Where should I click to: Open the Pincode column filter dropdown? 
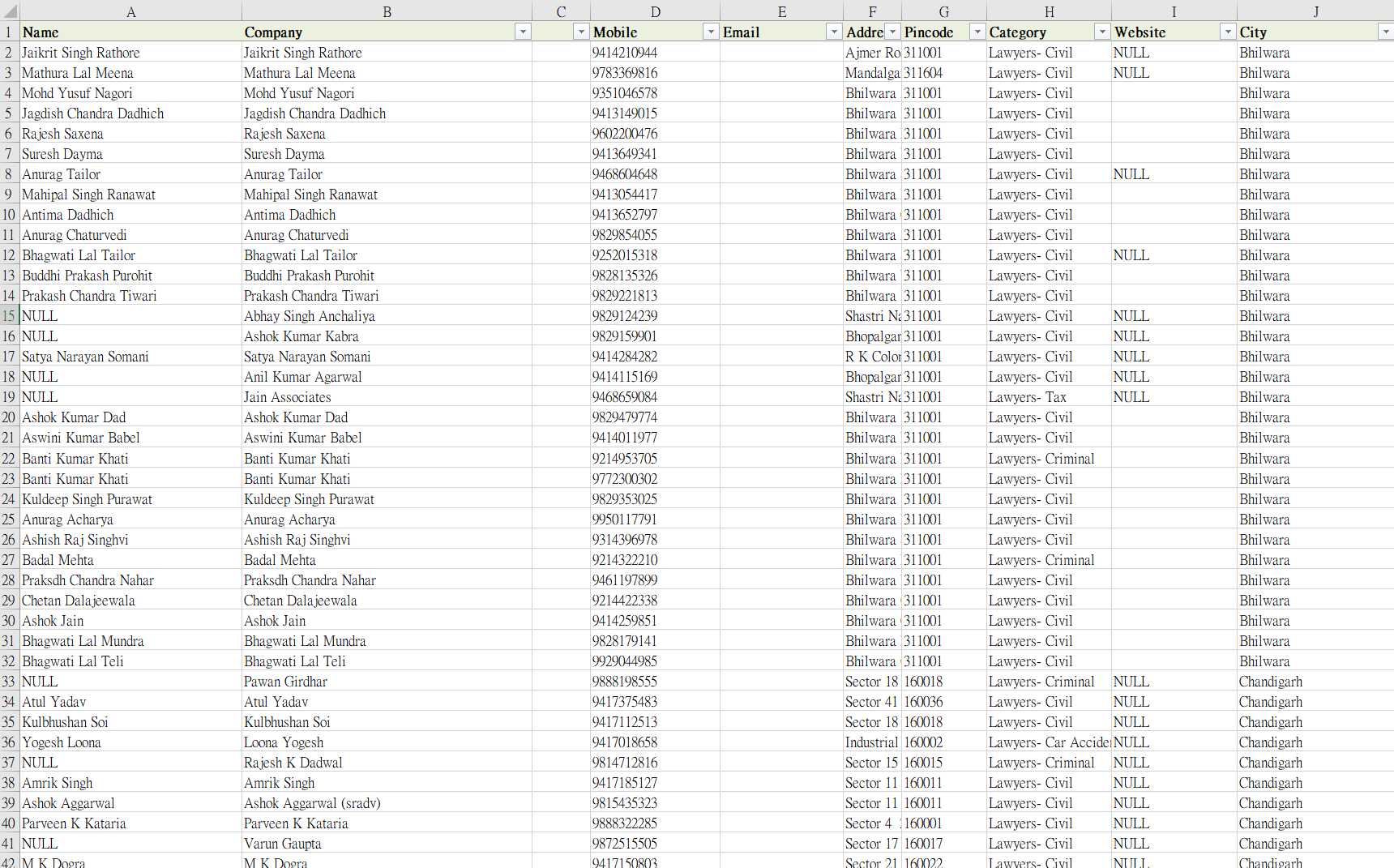[977, 32]
